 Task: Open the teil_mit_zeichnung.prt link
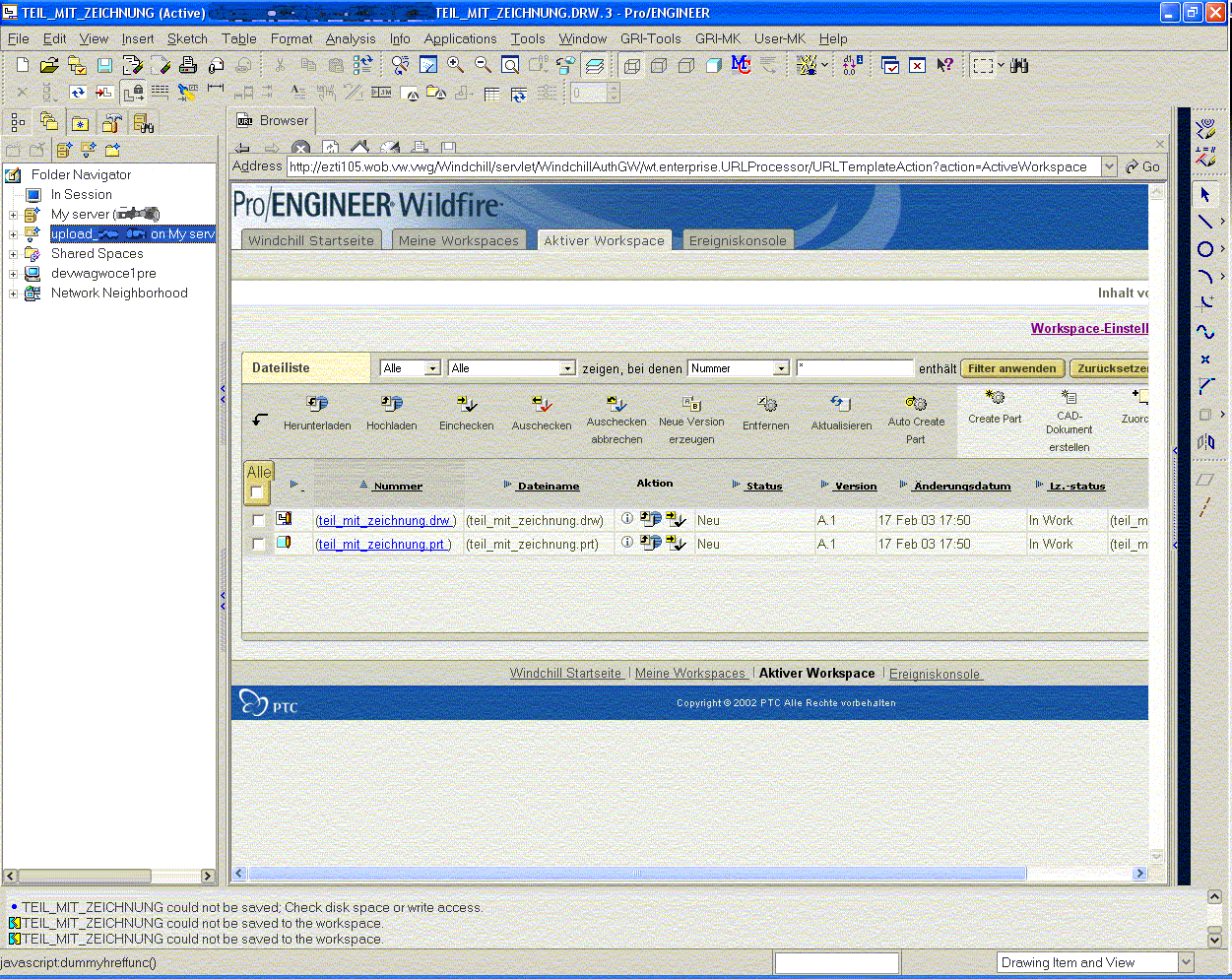[383, 544]
